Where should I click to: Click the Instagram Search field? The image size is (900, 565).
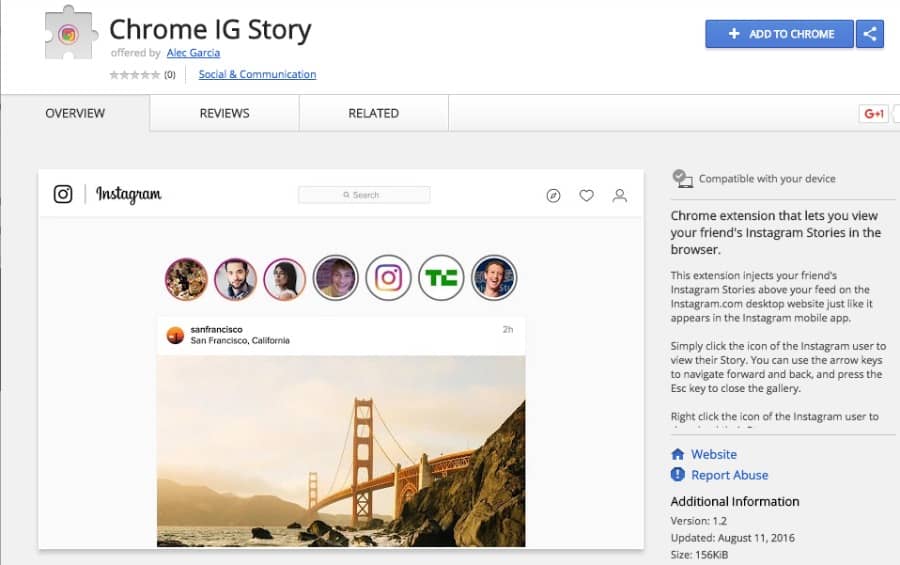point(364,195)
